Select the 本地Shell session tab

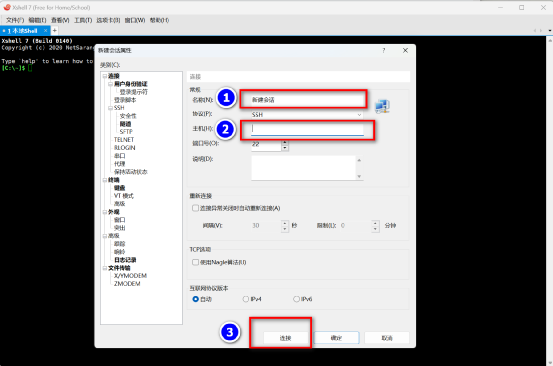point(22,31)
